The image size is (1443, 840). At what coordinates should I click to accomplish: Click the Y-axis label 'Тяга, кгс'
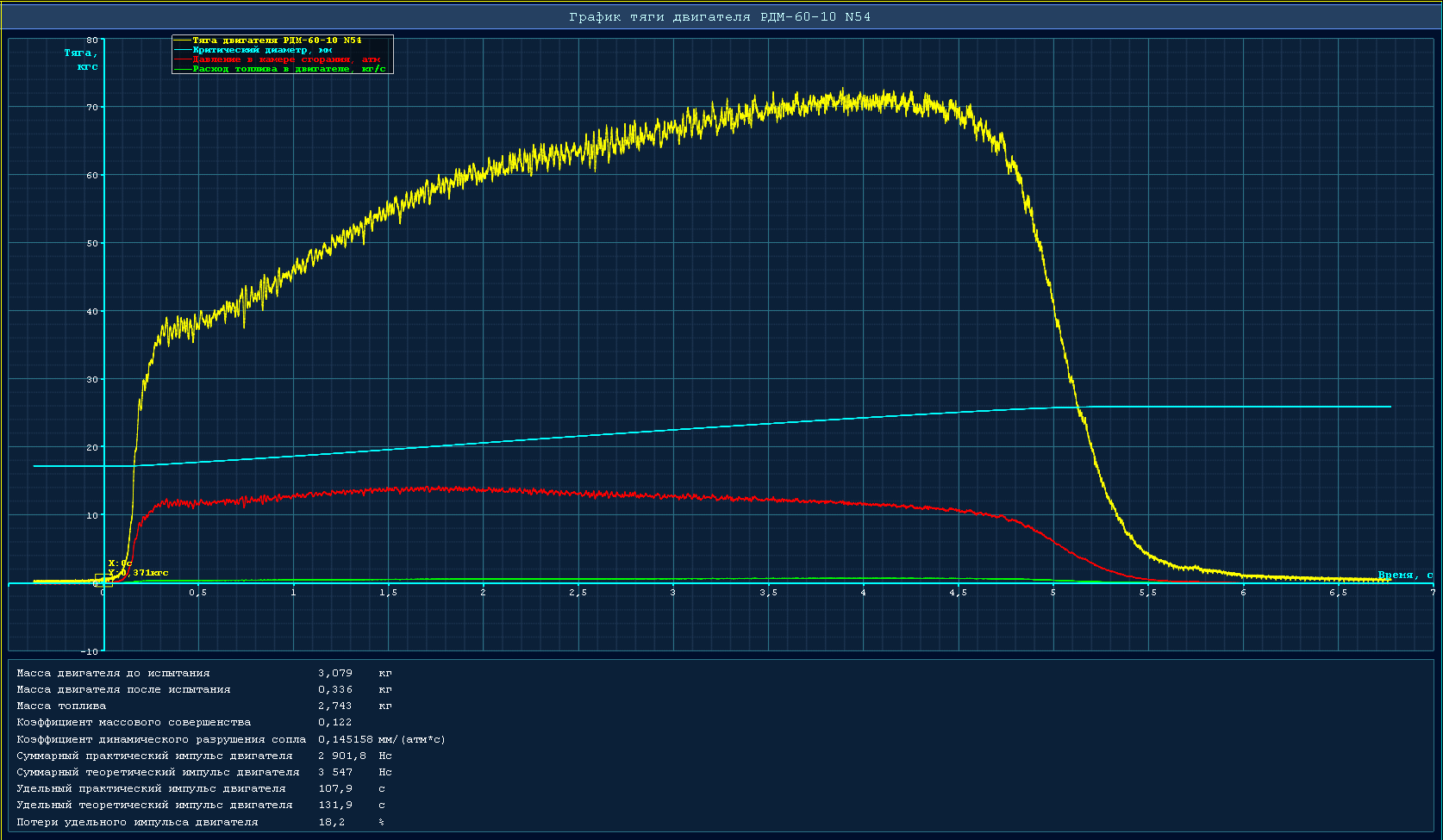pyautogui.click(x=82, y=59)
